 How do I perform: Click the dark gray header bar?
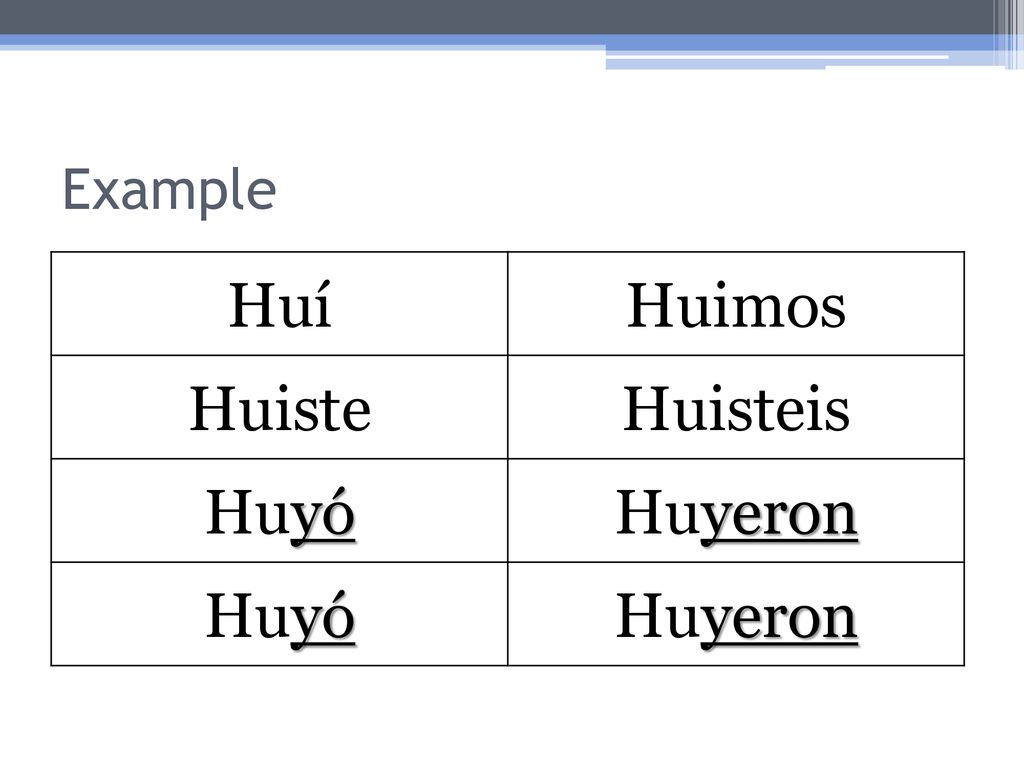(x=496, y=17)
